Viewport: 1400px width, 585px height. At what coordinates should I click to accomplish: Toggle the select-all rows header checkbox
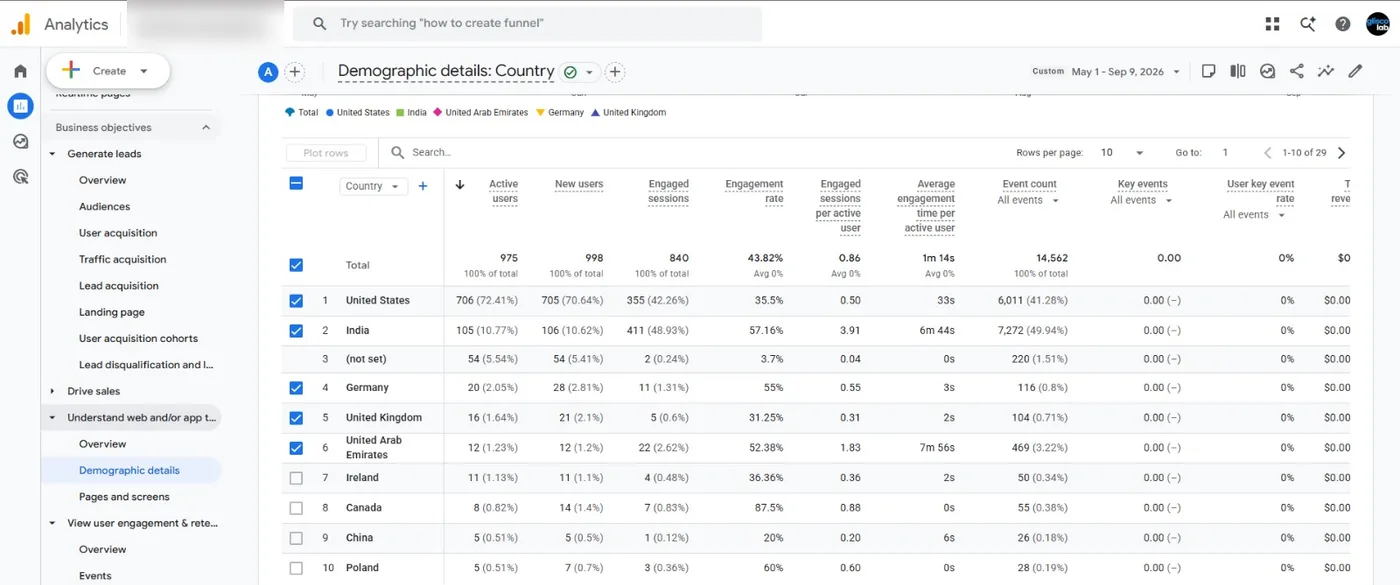(296, 183)
